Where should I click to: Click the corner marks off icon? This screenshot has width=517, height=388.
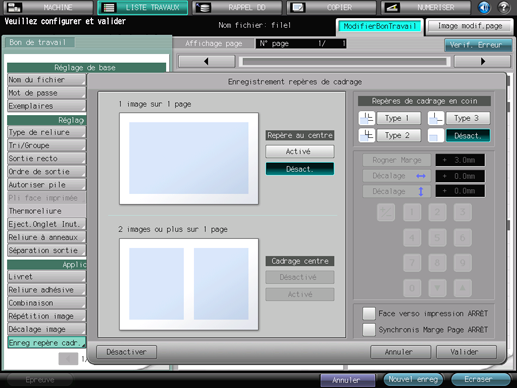point(436,135)
